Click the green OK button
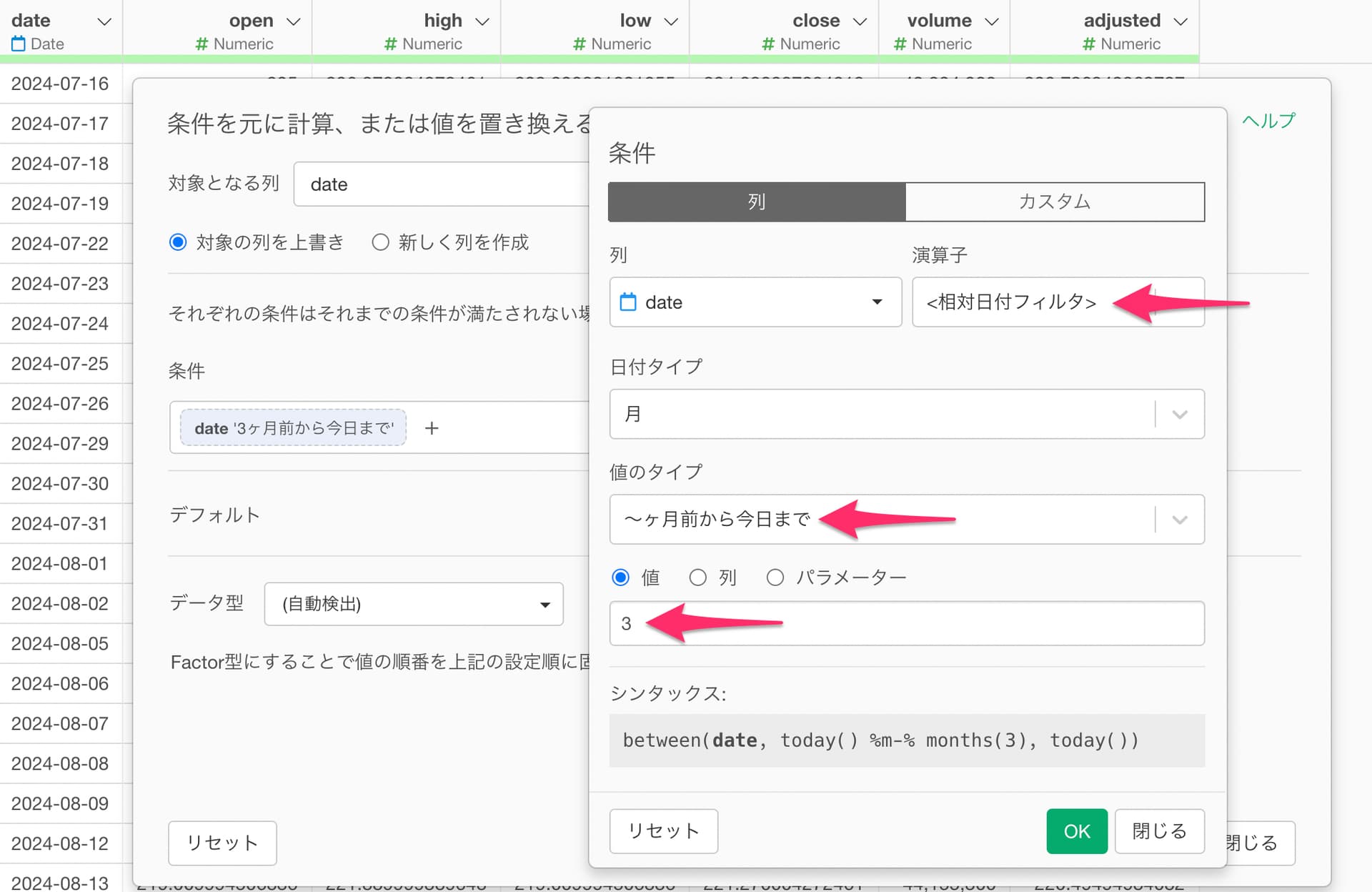 coord(1077,831)
